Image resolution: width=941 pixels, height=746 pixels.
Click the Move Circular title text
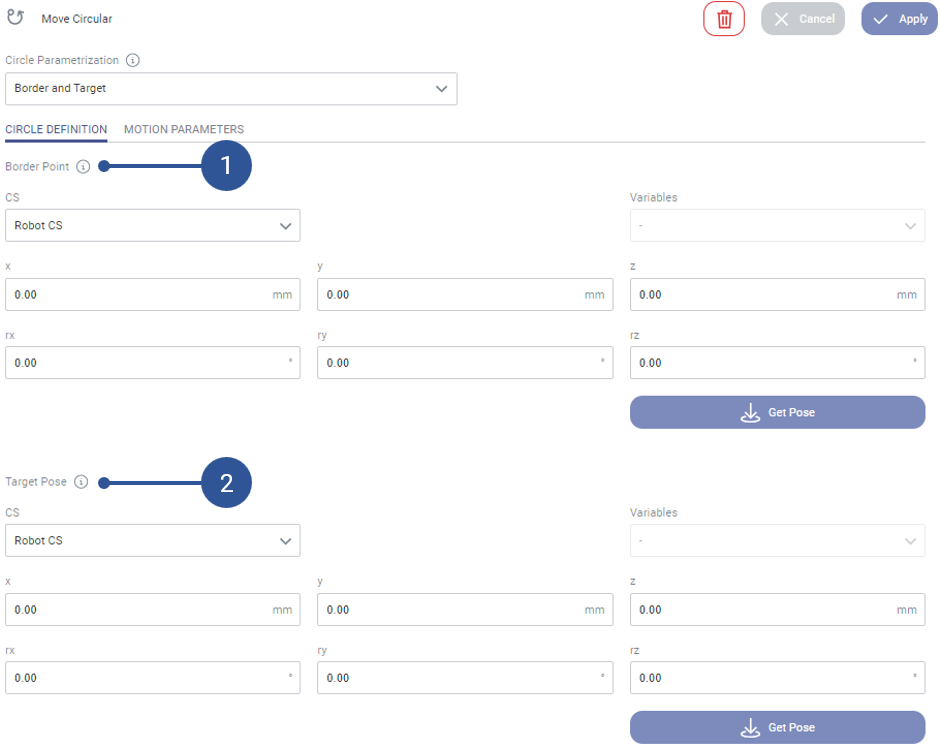coord(77,19)
